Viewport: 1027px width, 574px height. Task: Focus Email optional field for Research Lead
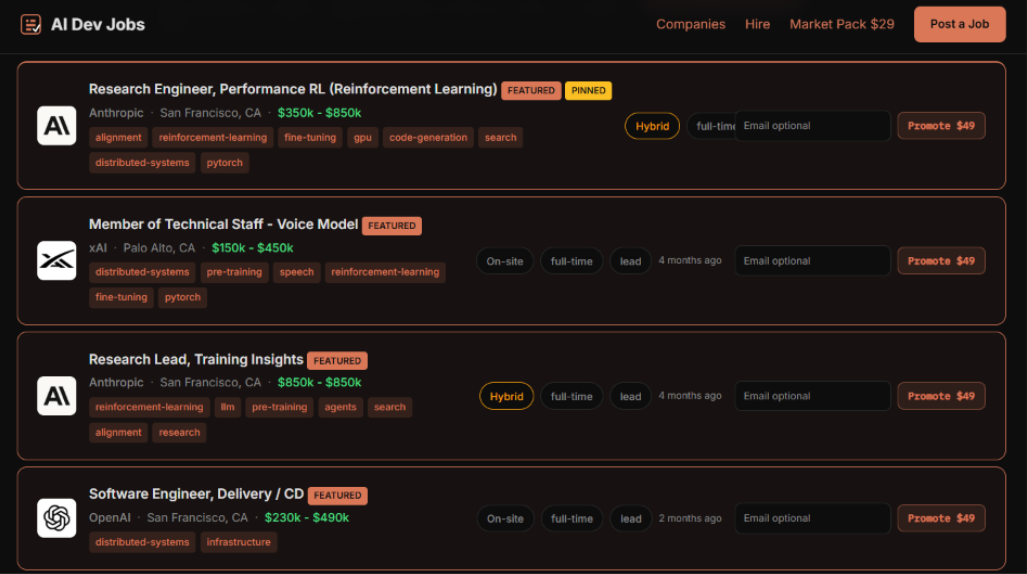click(x=812, y=396)
